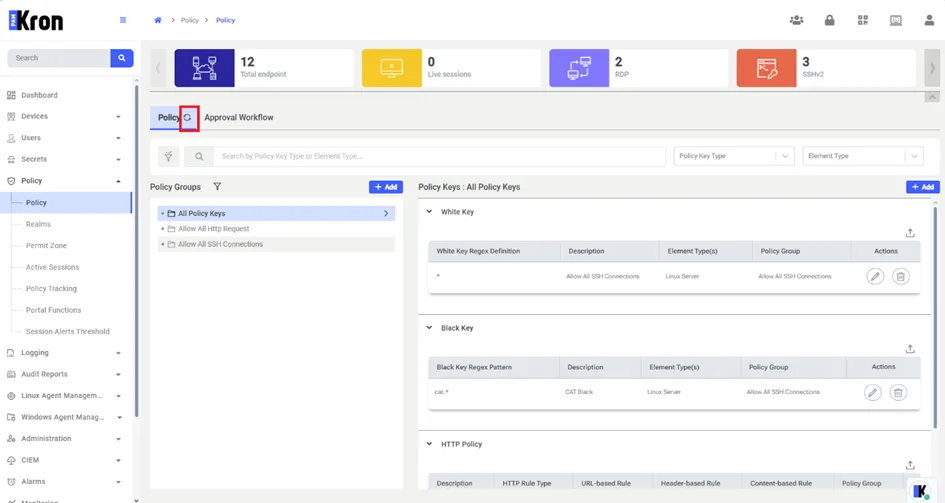This screenshot has height=503, width=945.
Task: Open Permit Zone in the sidebar
Action: coord(46,246)
